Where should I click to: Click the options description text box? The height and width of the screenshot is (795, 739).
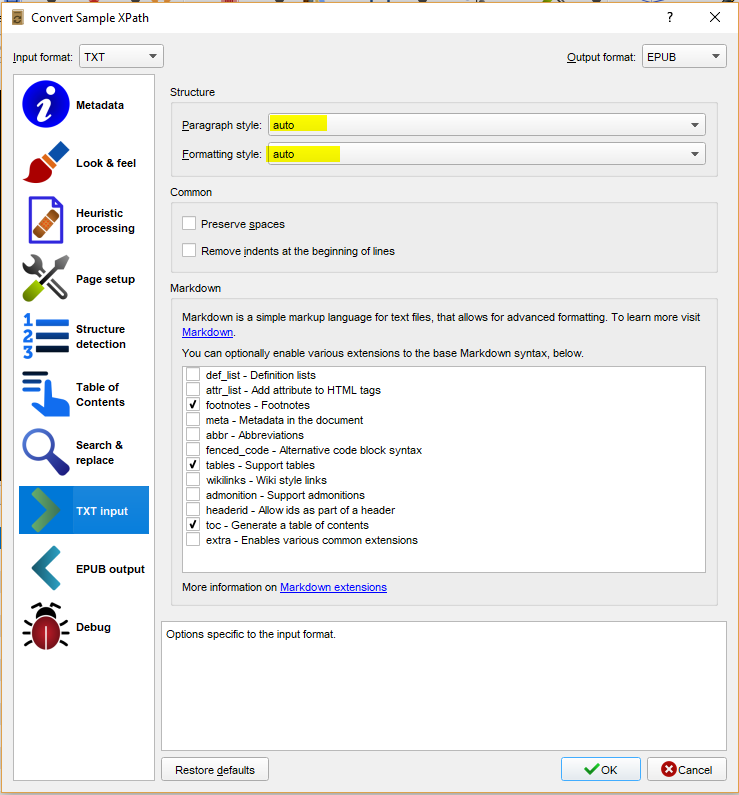pos(444,685)
